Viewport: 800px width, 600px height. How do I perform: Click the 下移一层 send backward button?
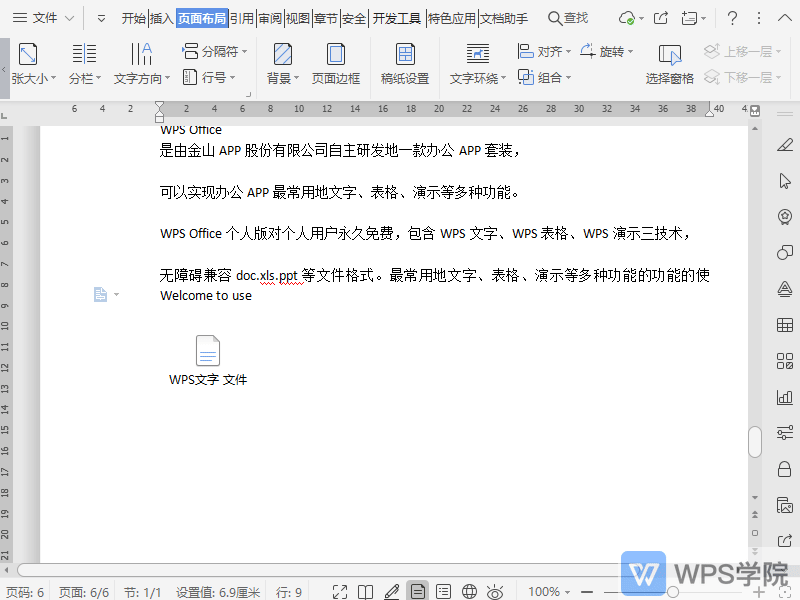pos(742,78)
